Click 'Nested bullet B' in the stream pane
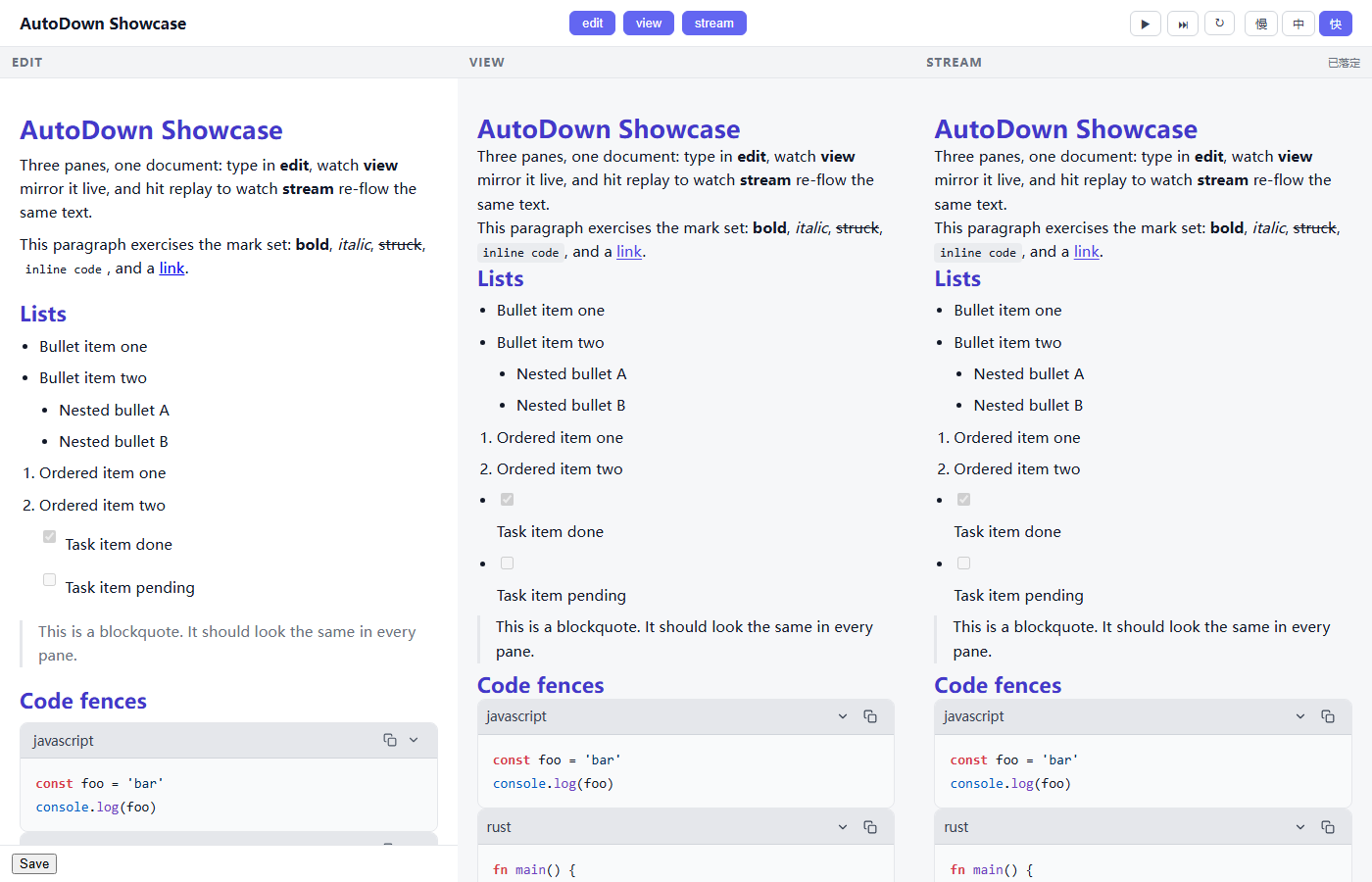The image size is (1372, 882). [x=1028, y=406]
